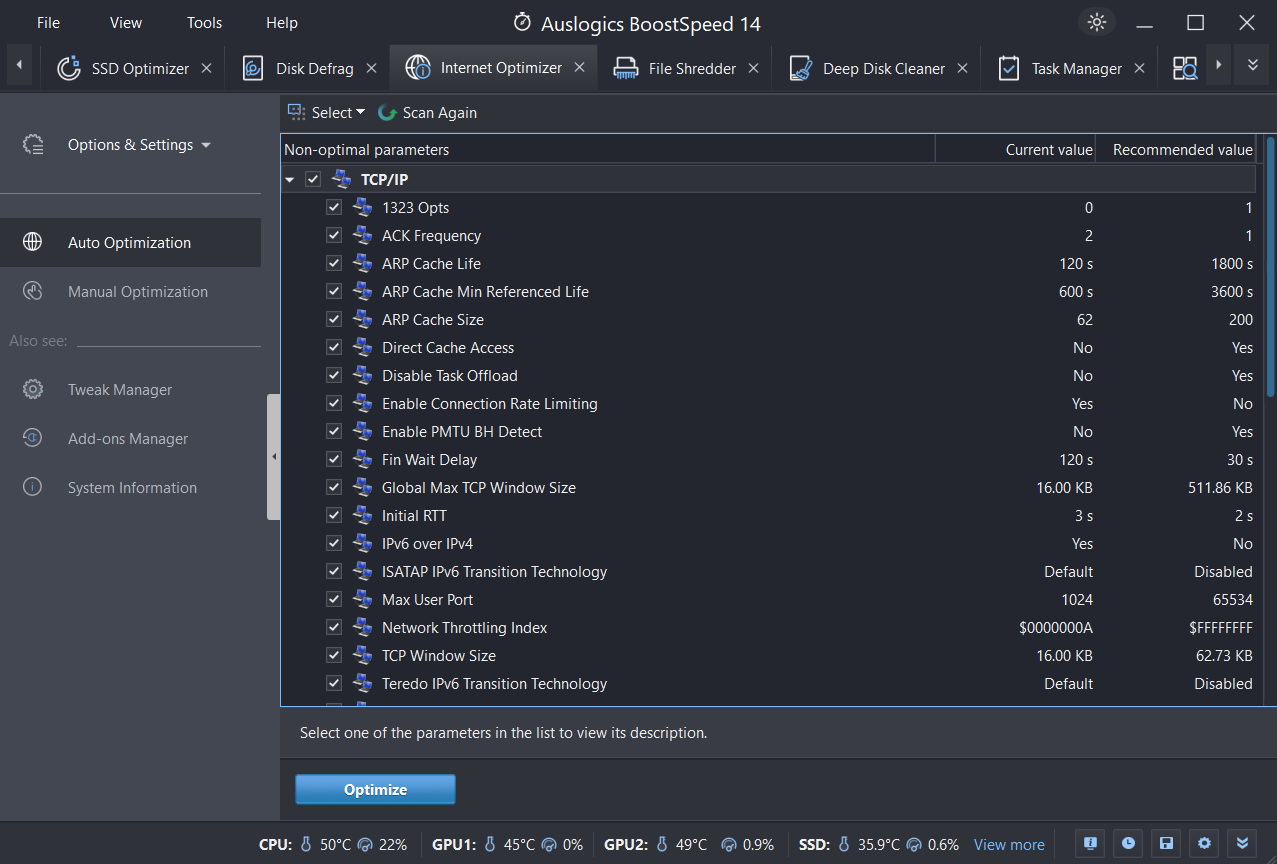Screen dimensions: 1277x864
Task: Open the Tools menu
Action: (x=204, y=22)
